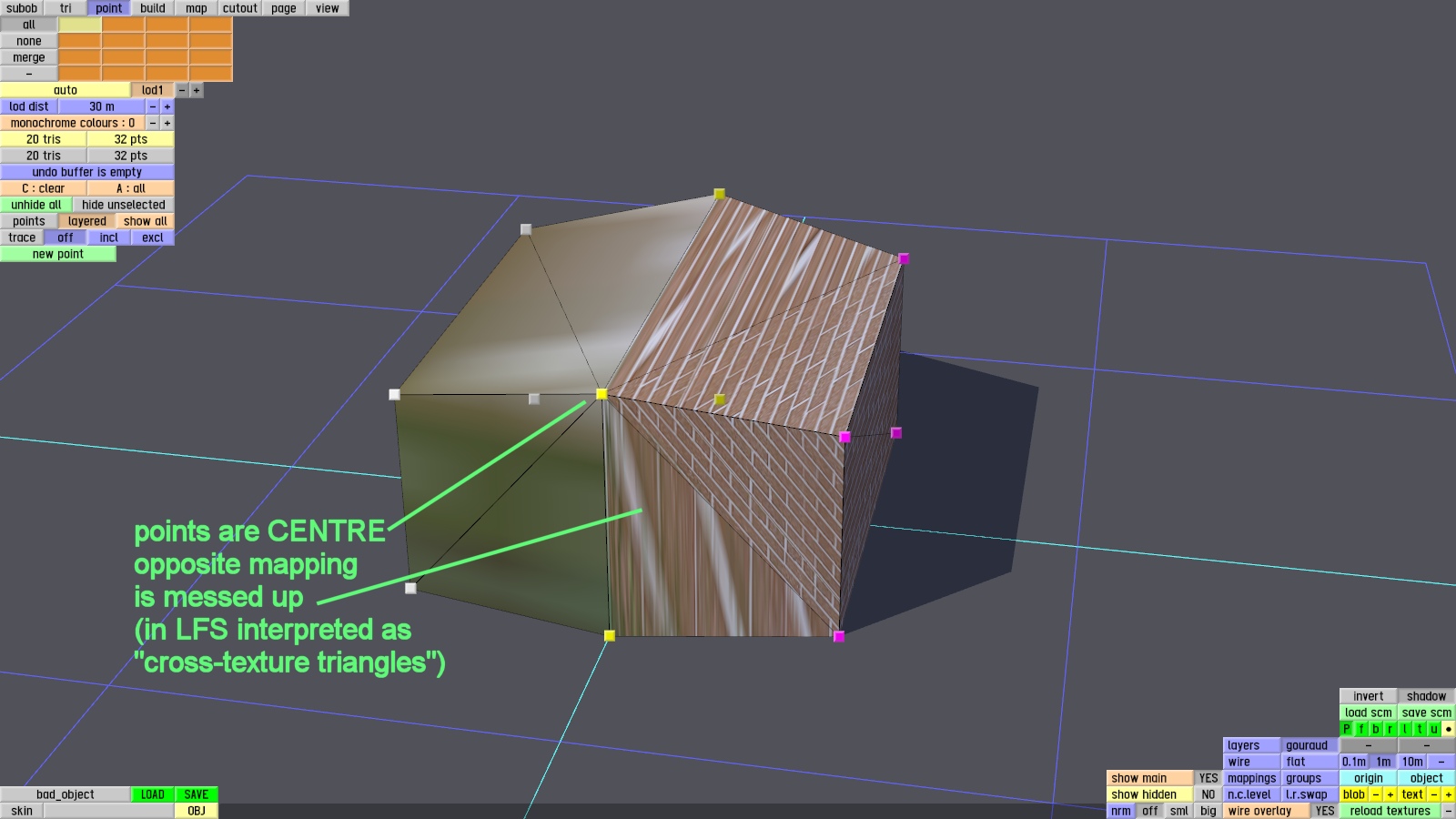Set grid step to 10m
The width and height of the screenshot is (1456, 819).
1412,762
